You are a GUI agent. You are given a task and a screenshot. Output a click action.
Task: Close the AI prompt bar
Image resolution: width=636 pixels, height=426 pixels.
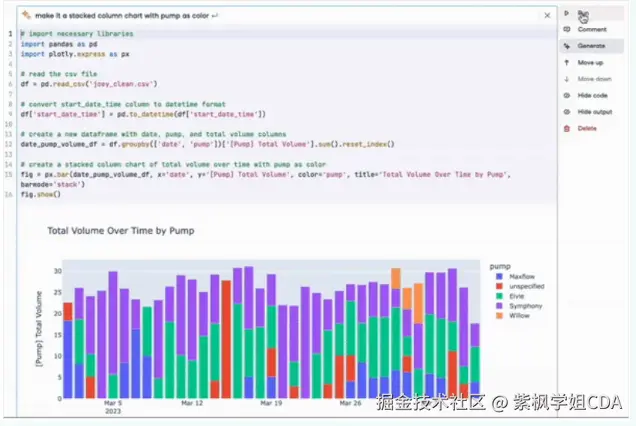pos(547,15)
